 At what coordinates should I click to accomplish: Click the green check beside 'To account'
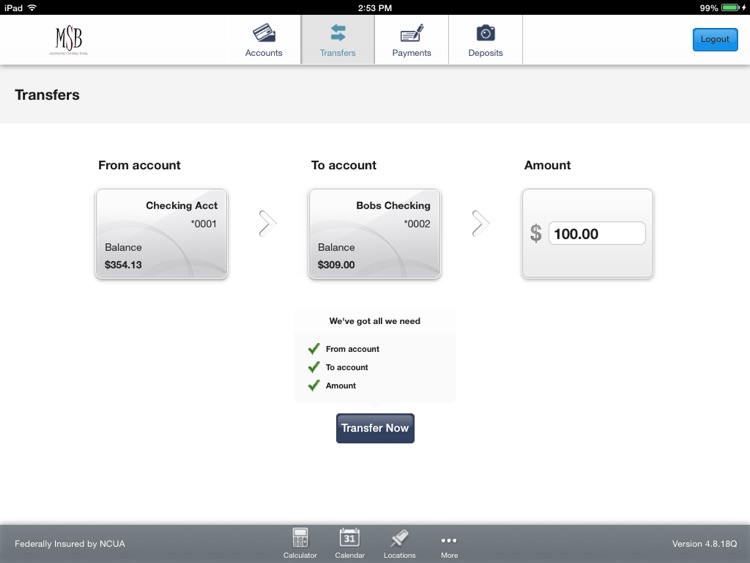[x=314, y=367]
